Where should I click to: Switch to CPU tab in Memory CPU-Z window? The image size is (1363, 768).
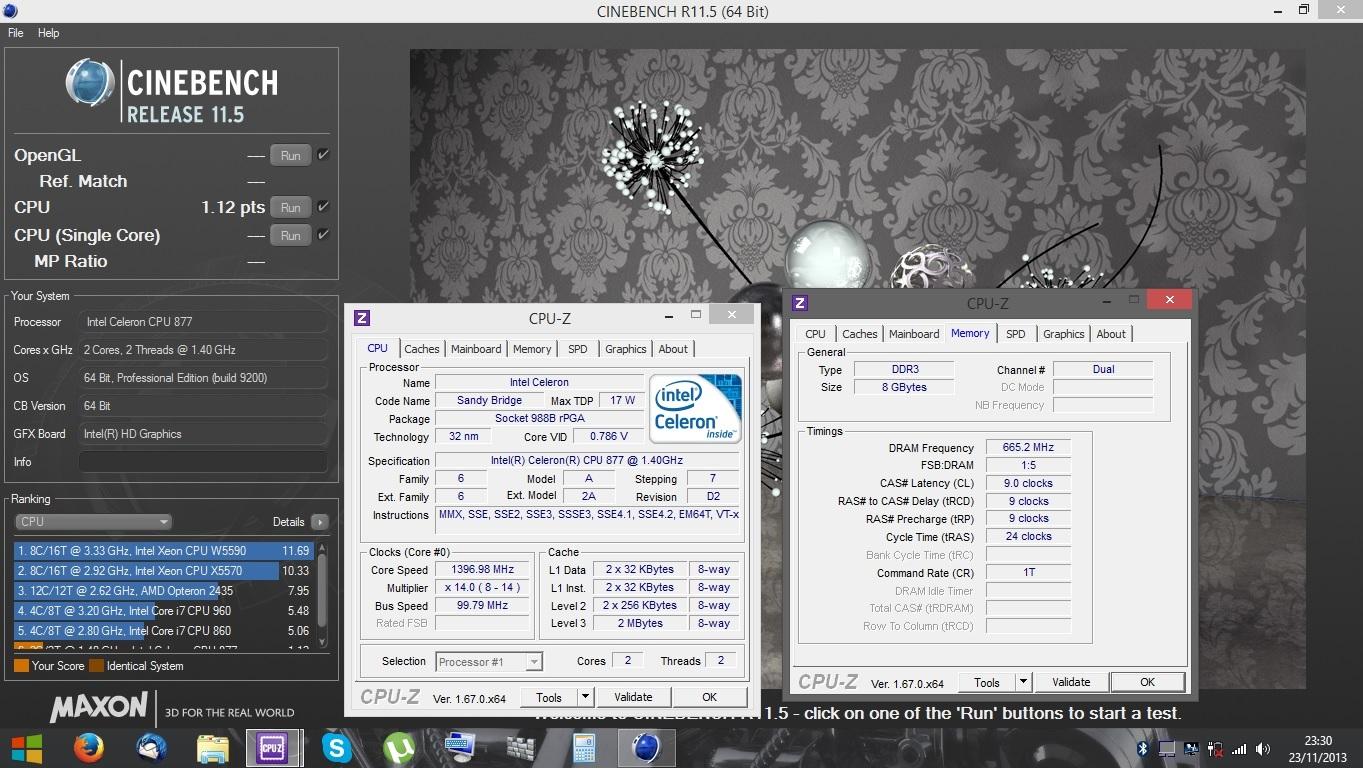pos(816,334)
